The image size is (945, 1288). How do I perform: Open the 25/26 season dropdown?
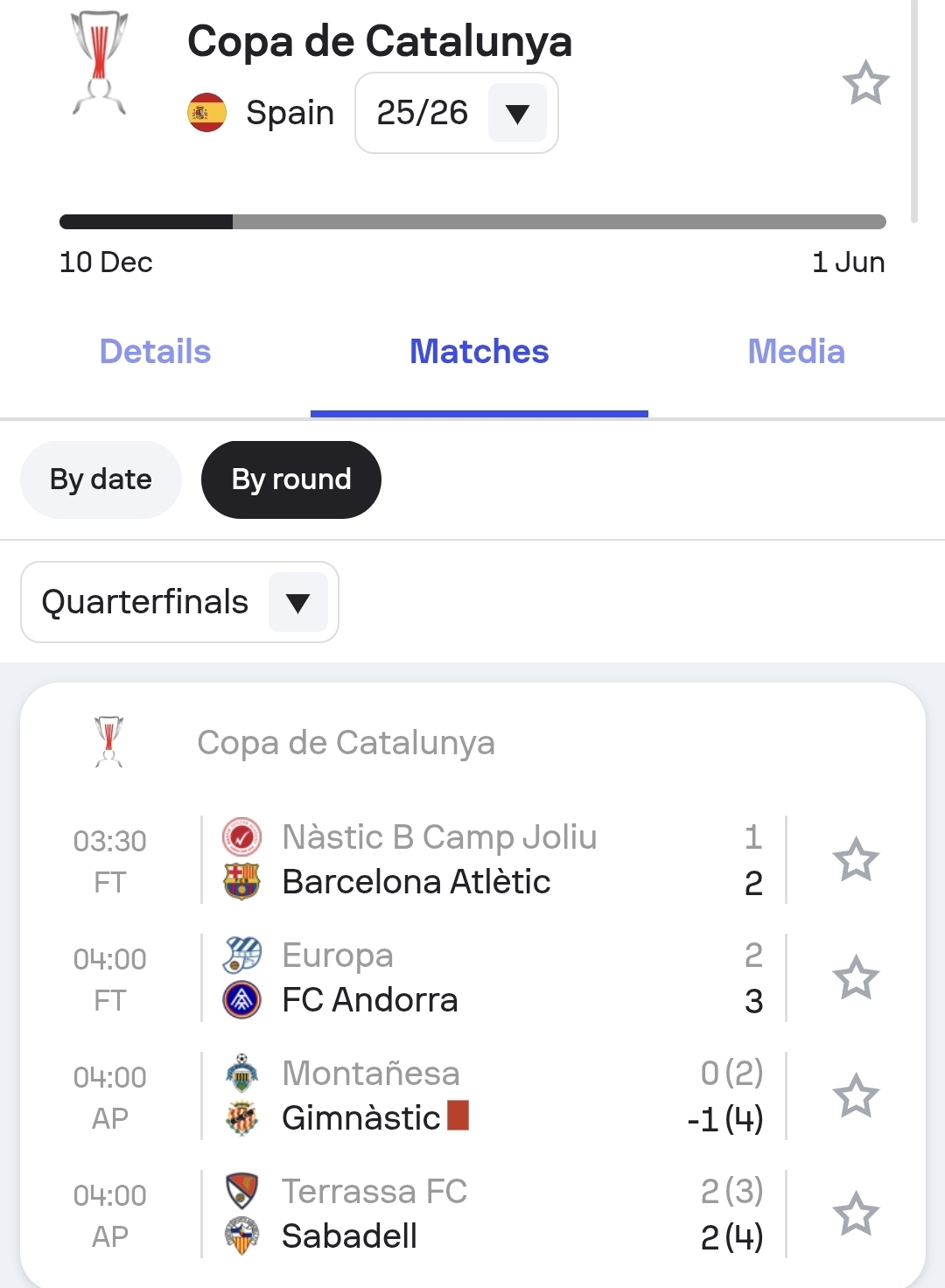pos(456,113)
